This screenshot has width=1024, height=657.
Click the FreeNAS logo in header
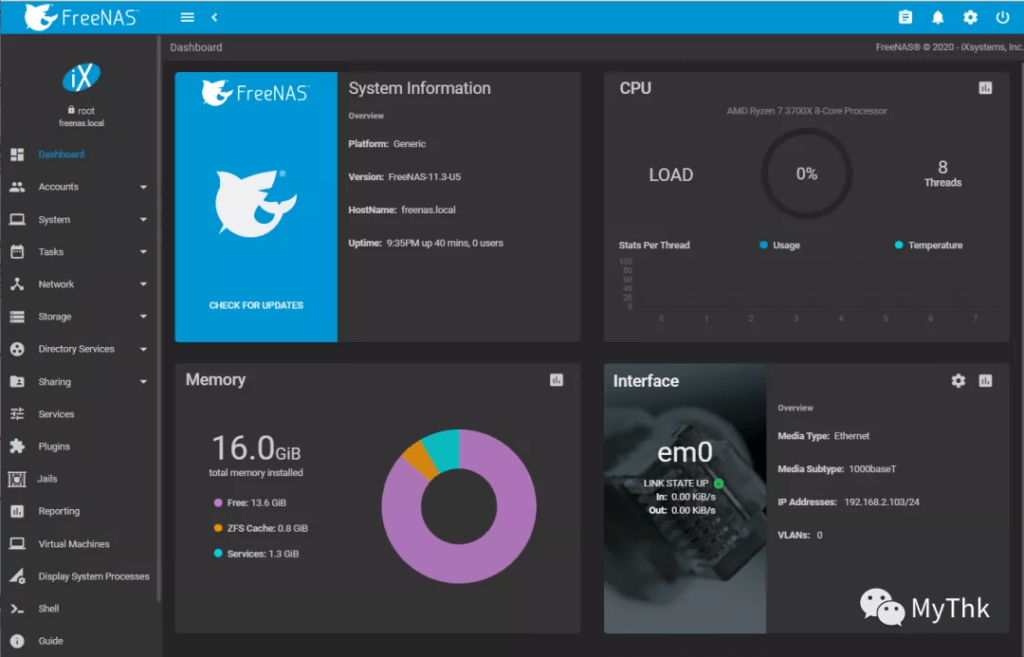tap(80, 17)
